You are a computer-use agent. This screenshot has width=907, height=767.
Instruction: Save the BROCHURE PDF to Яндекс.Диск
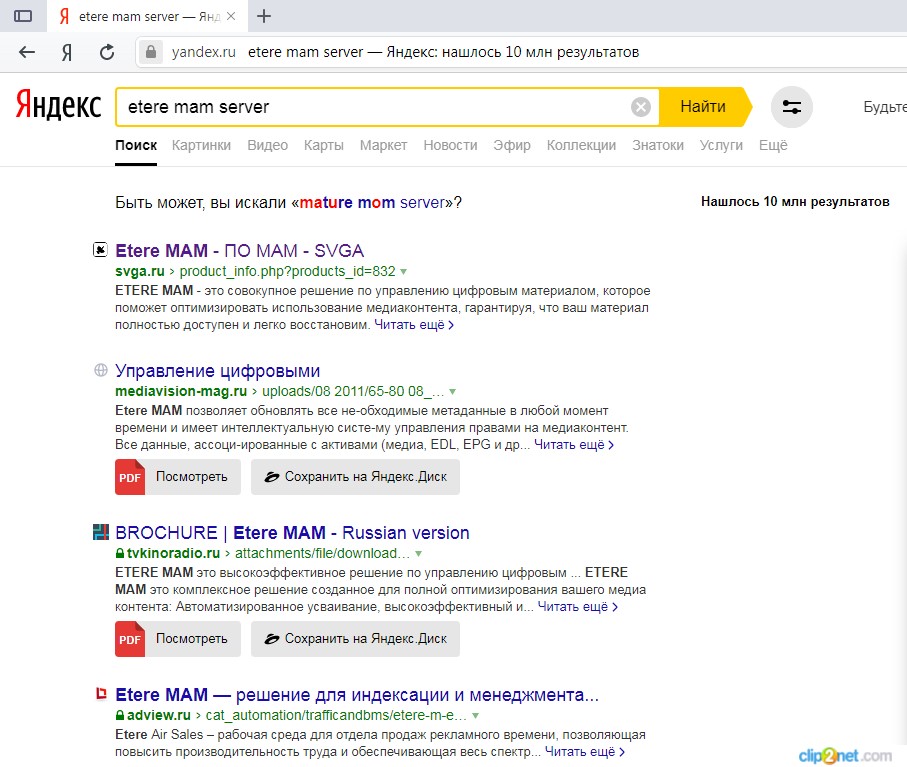355,638
